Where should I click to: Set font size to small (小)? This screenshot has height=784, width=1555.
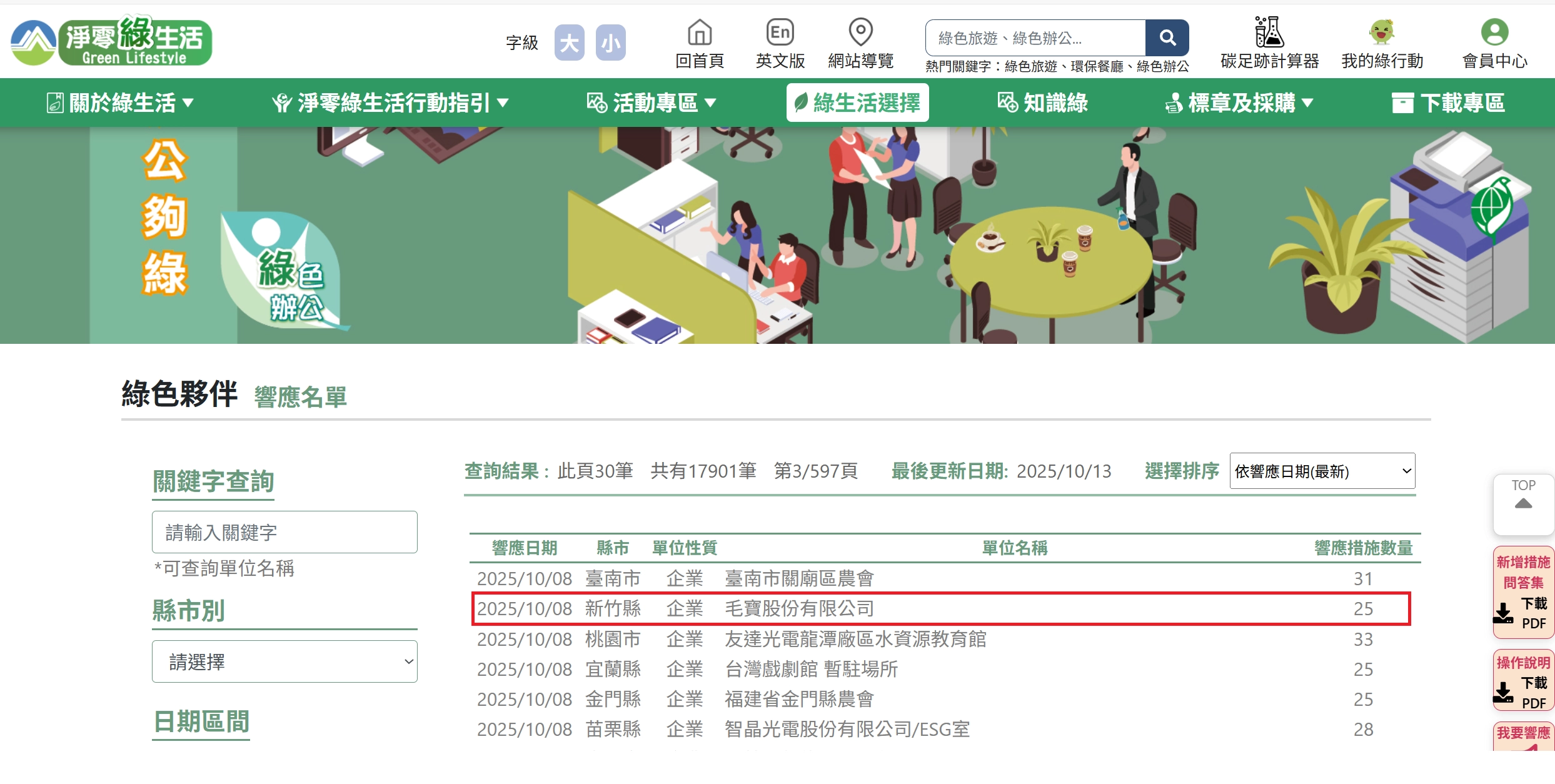pos(610,43)
